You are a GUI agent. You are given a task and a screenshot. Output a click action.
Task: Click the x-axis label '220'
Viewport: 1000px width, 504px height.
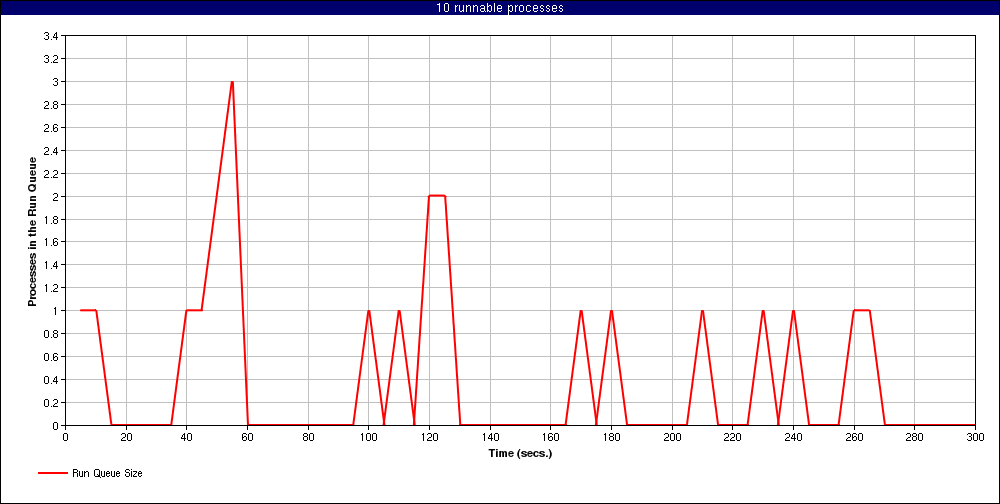click(732, 437)
